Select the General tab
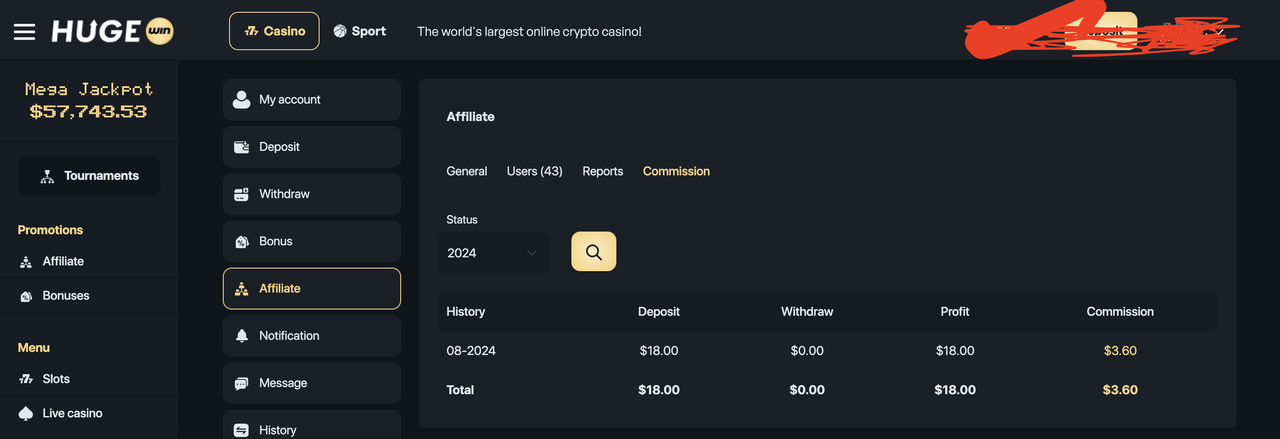Image resolution: width=1280 pixels, height=439 pixels. click(x=467, y=171)
